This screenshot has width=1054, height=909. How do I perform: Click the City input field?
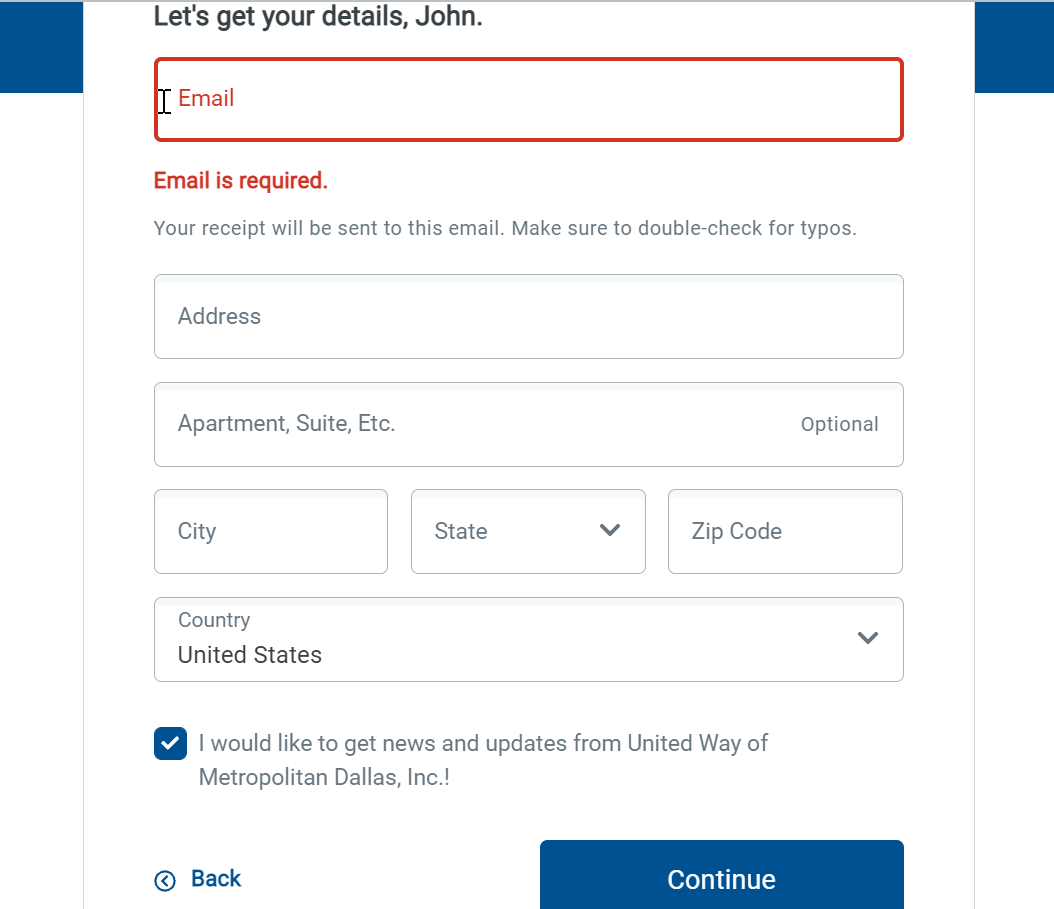[271, 531]
